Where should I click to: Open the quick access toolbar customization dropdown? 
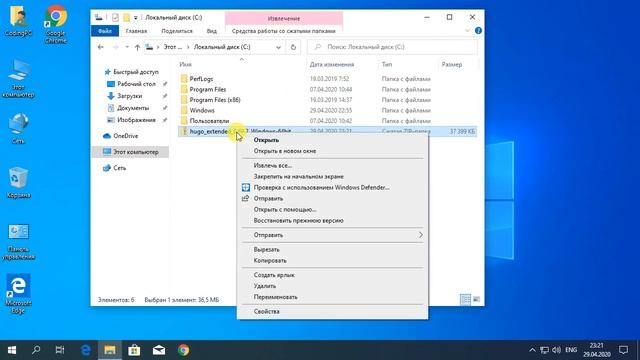(x=136, y=18)
